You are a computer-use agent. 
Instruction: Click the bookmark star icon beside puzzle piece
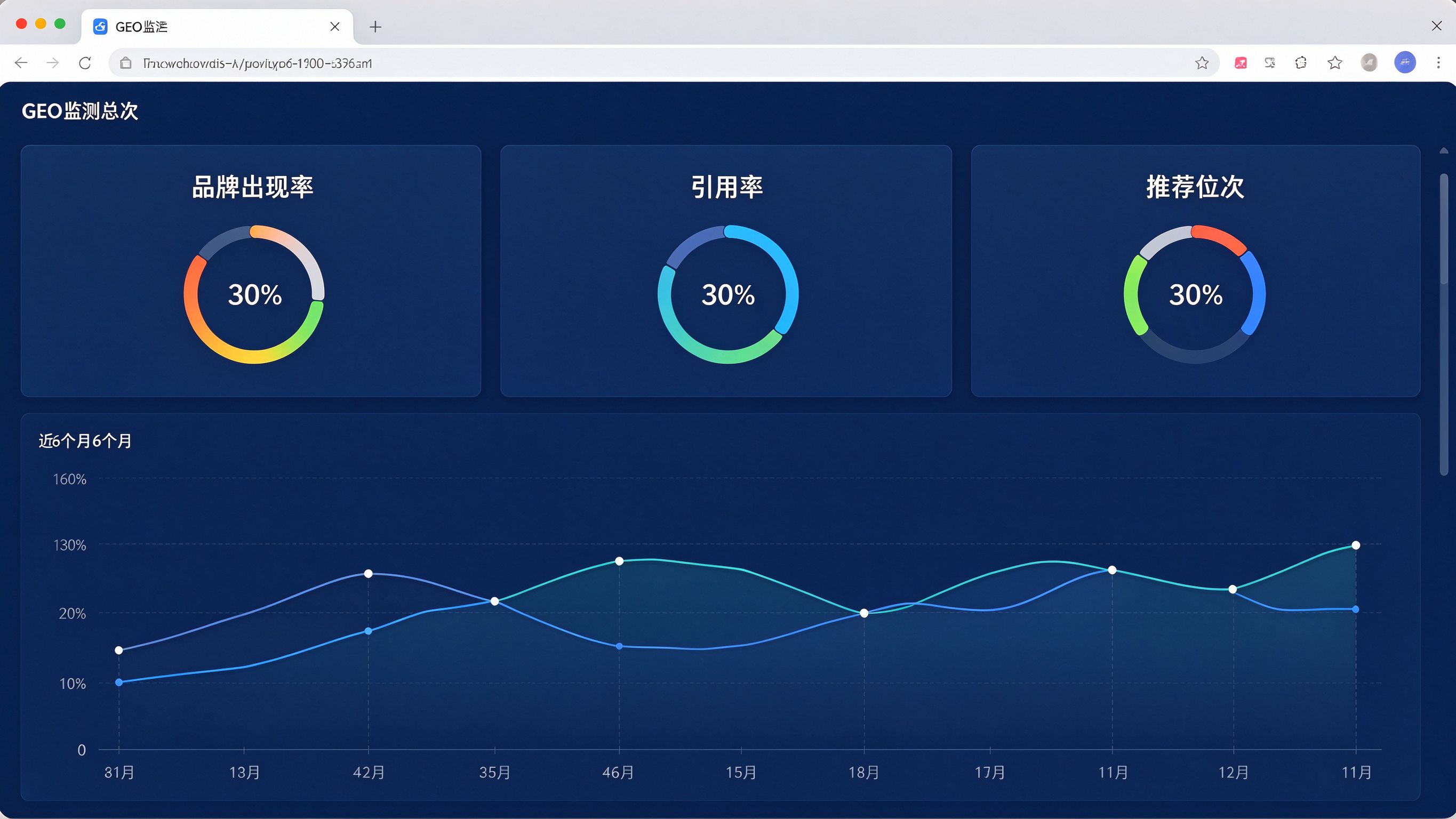click(x=1334, y=63)
